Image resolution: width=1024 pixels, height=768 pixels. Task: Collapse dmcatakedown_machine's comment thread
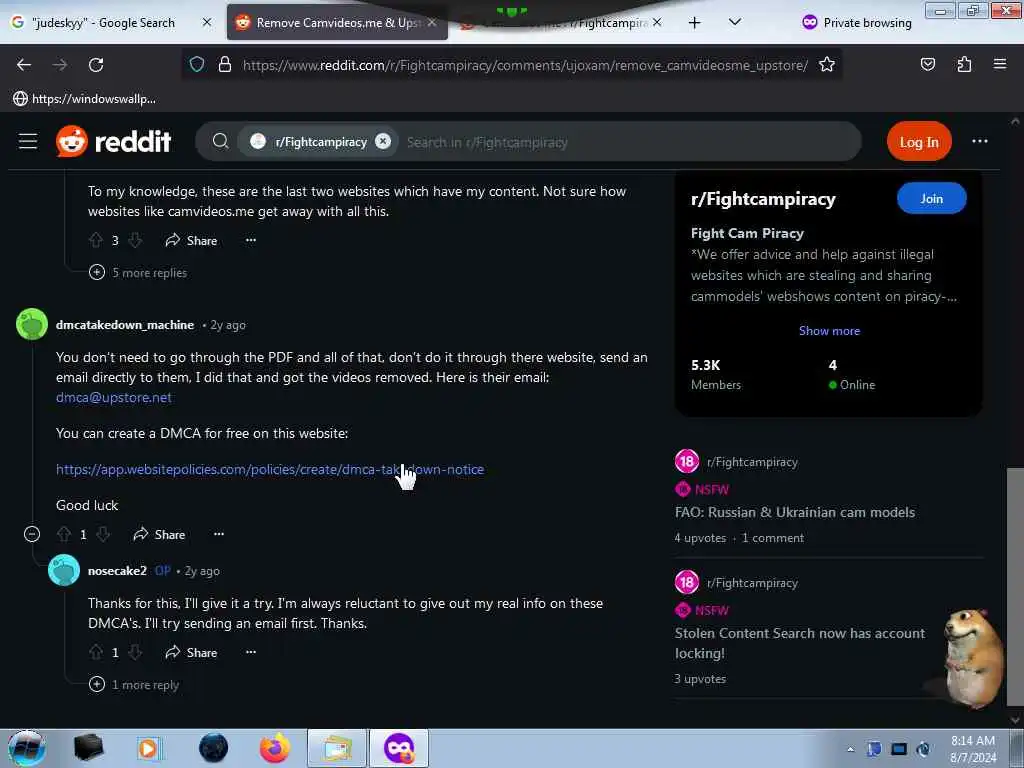tap(31, 534)
